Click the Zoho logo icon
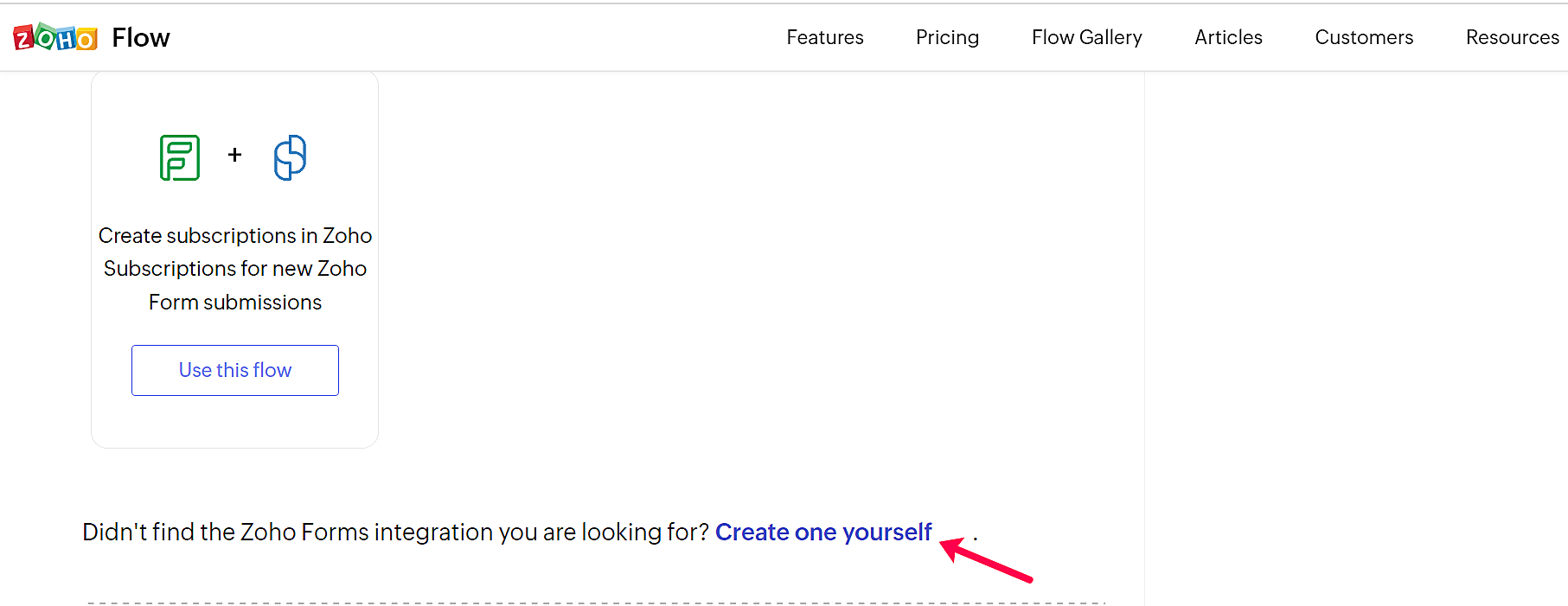 [55, 37]
